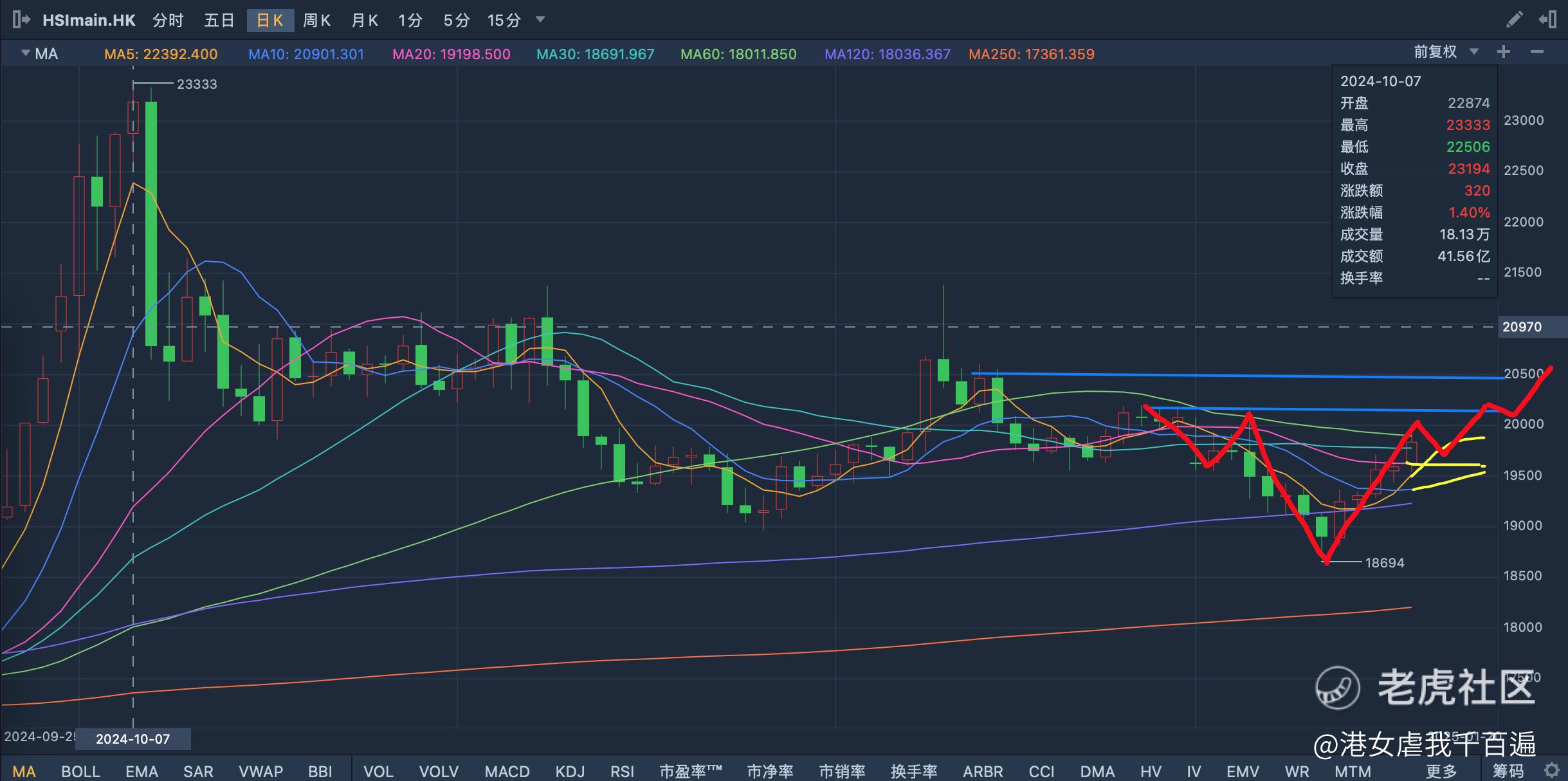Click the 18694 low price marker

[1385, 563]
